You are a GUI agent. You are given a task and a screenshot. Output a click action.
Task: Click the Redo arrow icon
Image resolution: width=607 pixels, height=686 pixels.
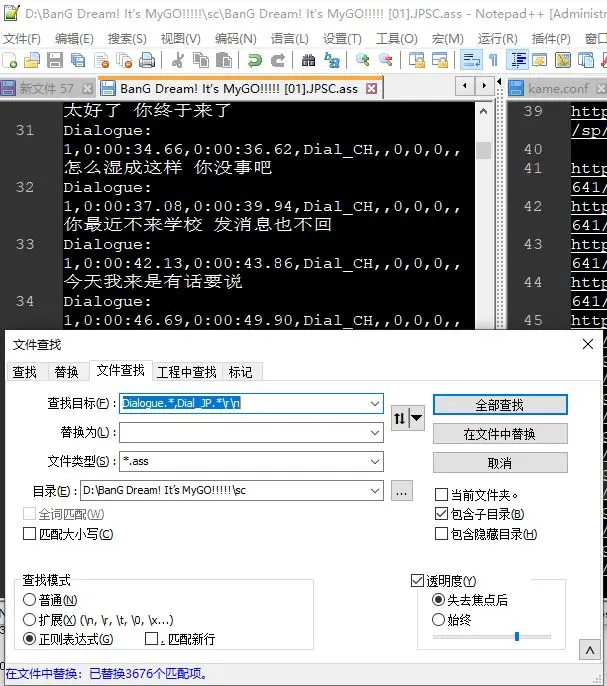coord(277,60)
